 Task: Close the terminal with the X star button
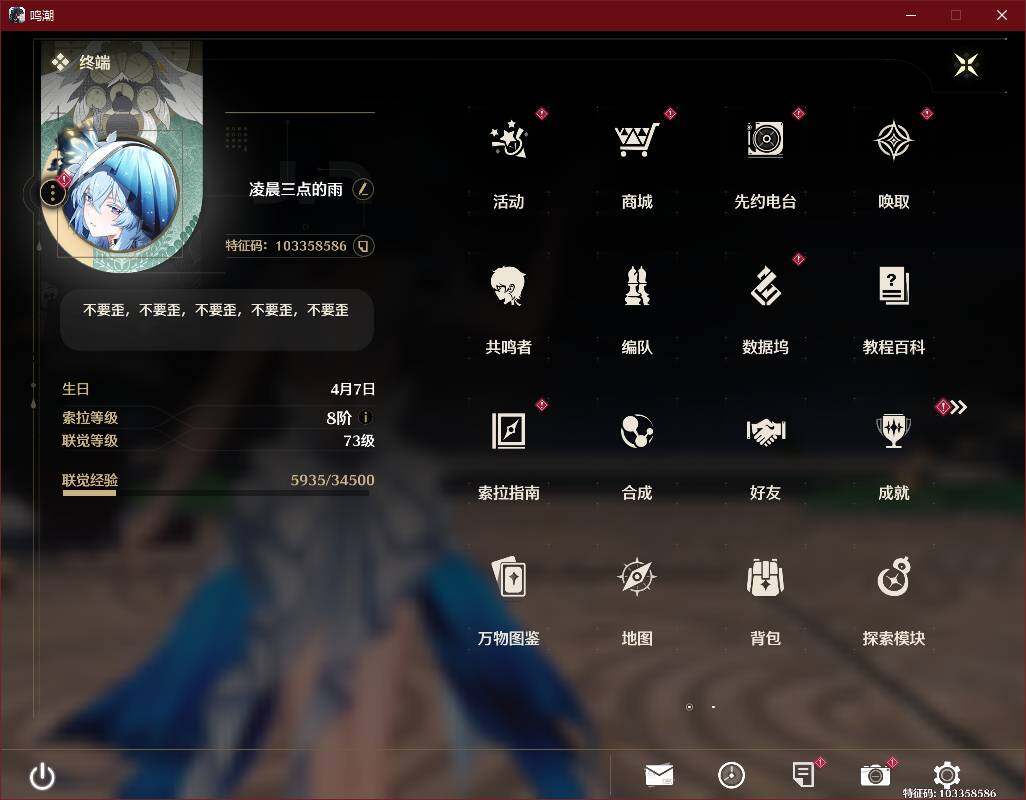coord(966,65)
